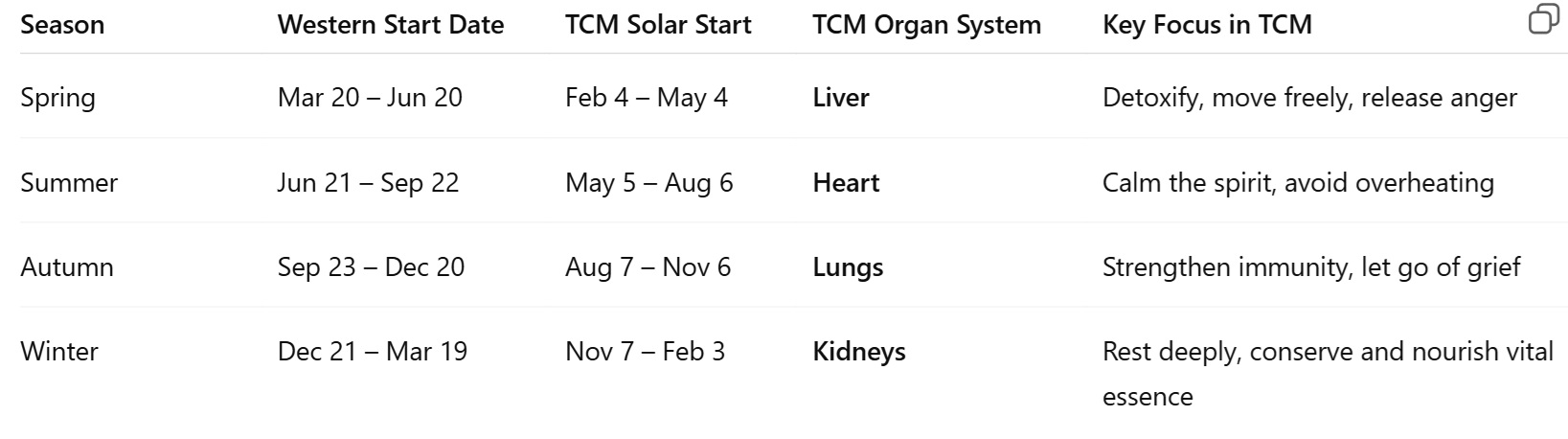Select the Summer season cell

click(69, 182)
